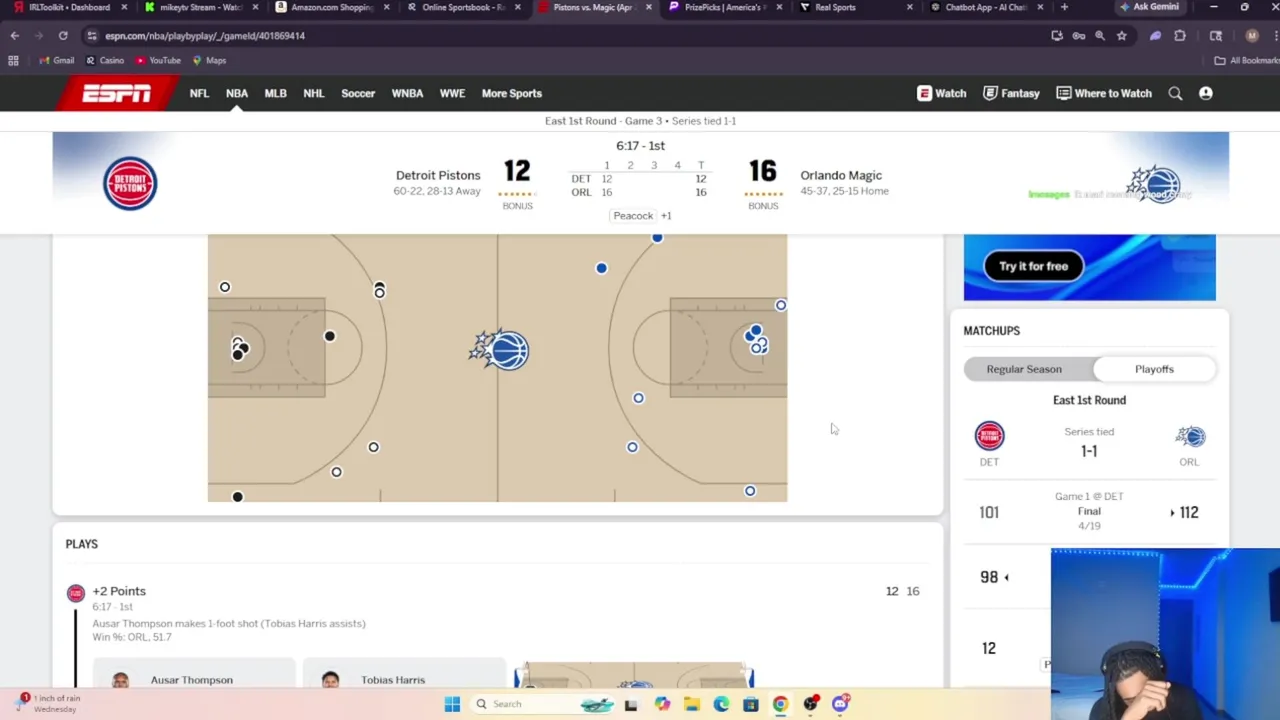Go back with the browser back arrow
The height and width of the screenshot is (720, 1280).
pos(14,35)
